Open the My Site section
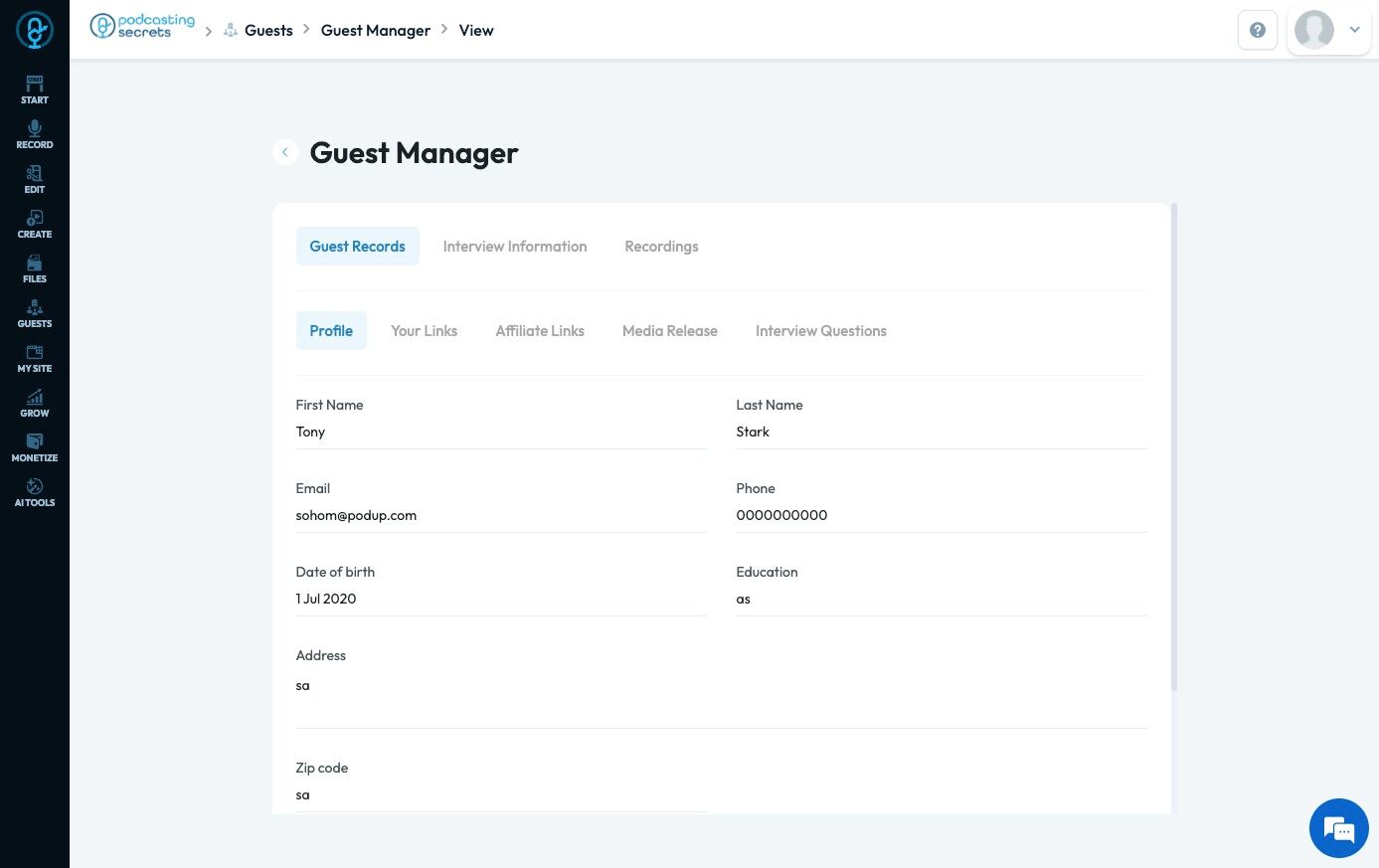 (35, 358)
